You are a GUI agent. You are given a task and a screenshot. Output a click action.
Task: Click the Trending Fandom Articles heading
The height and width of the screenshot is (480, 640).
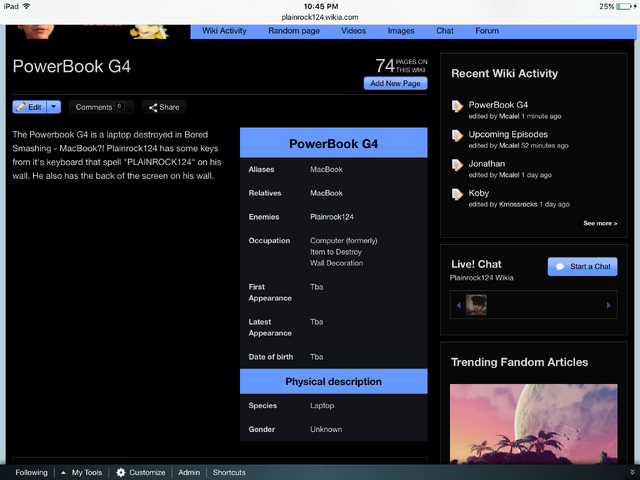tap(519, 362)
